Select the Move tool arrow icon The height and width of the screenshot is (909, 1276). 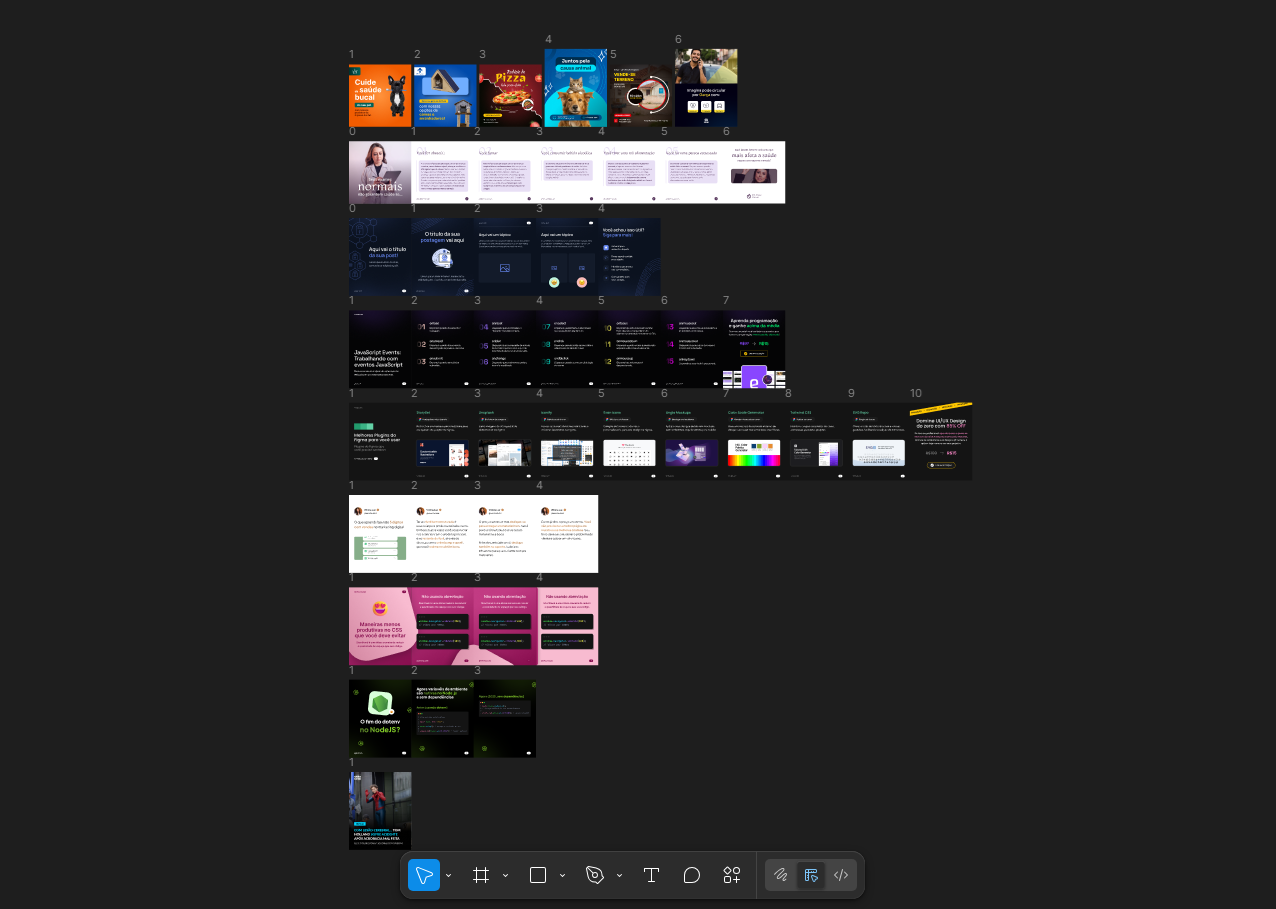(424, 875)
